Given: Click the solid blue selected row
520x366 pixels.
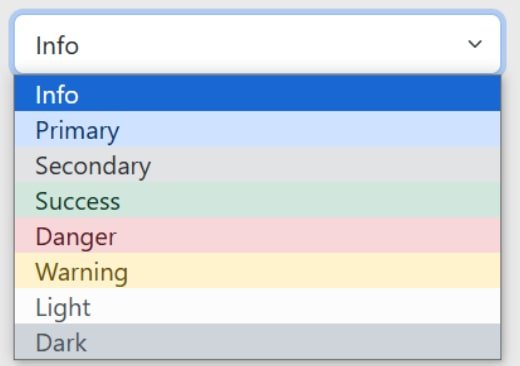Looking at the screenshot, I should click(x=257, y=93).
